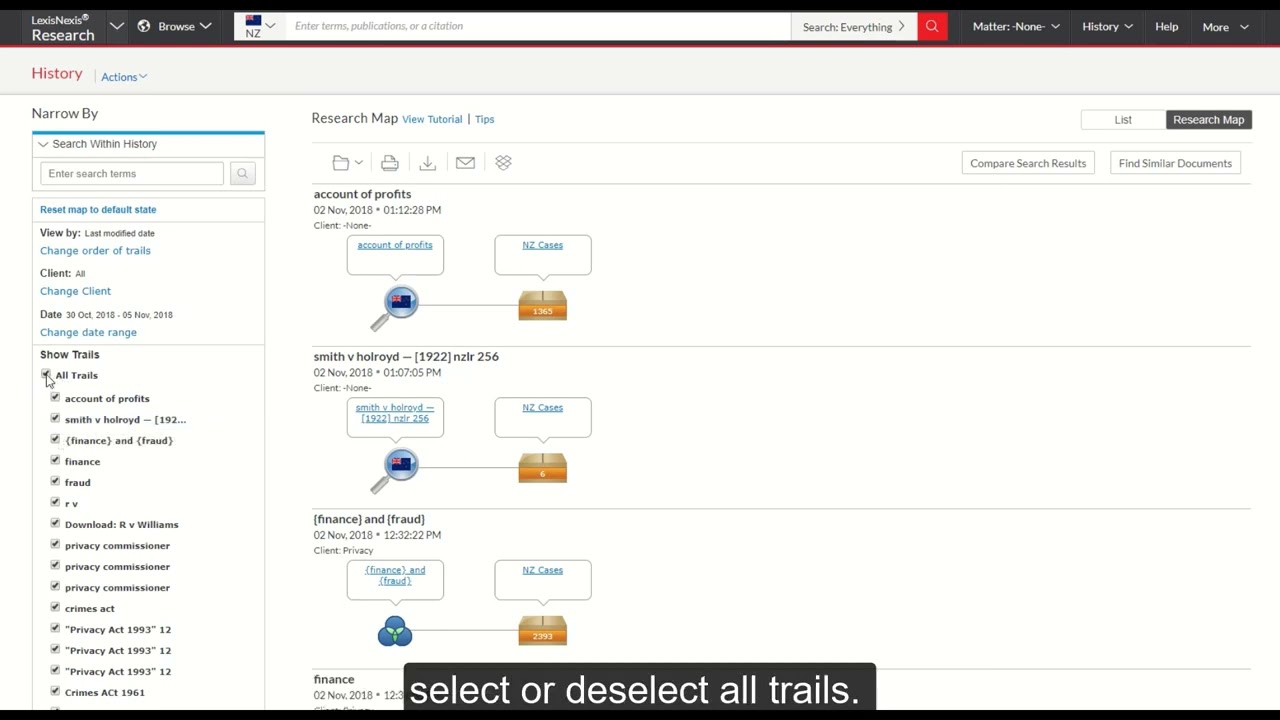
Task: Switch to Research Map view tab
Action: pyautogui.click(x=1208, y=120)
